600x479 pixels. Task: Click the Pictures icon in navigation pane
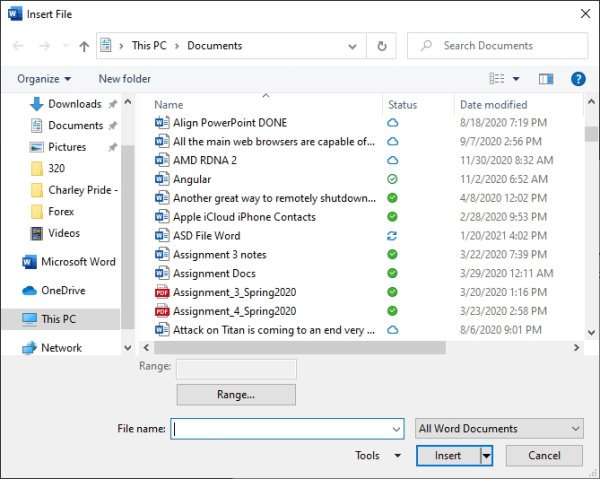coord(36,147)
